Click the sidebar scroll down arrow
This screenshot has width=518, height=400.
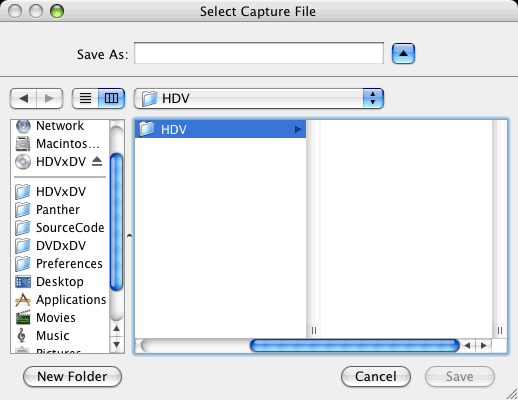click(x=117, y=344)
